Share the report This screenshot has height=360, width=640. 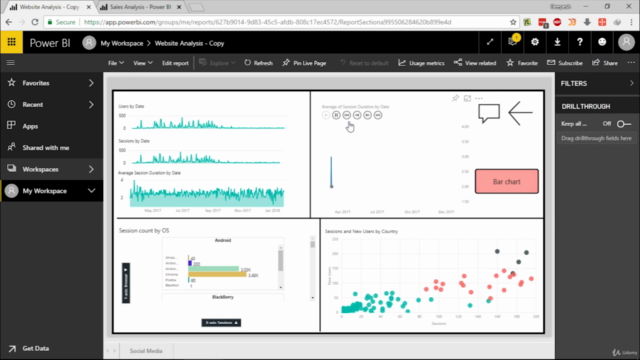pyautogui.click(x=605, y=63)
